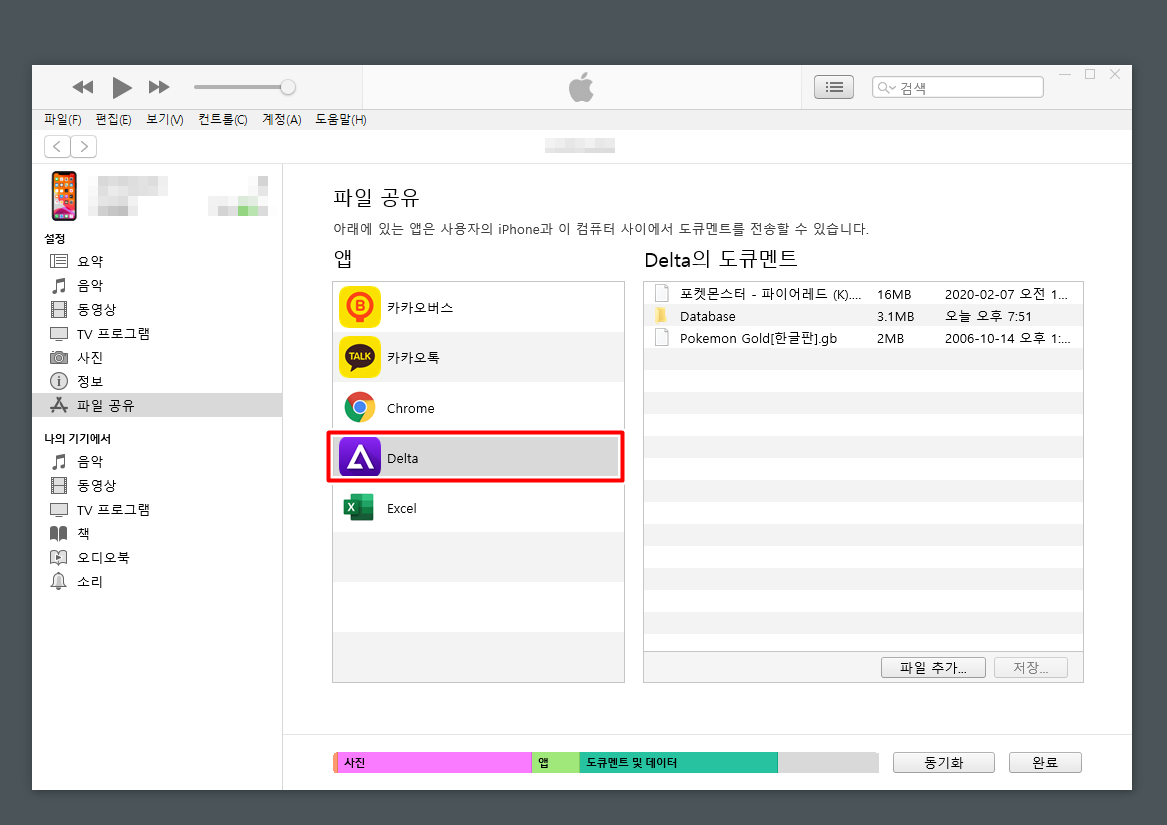The width and height of the screenshot is (1167, 825).
Task: Focus the 검색 search field
Action: click(x=958, y=87)
